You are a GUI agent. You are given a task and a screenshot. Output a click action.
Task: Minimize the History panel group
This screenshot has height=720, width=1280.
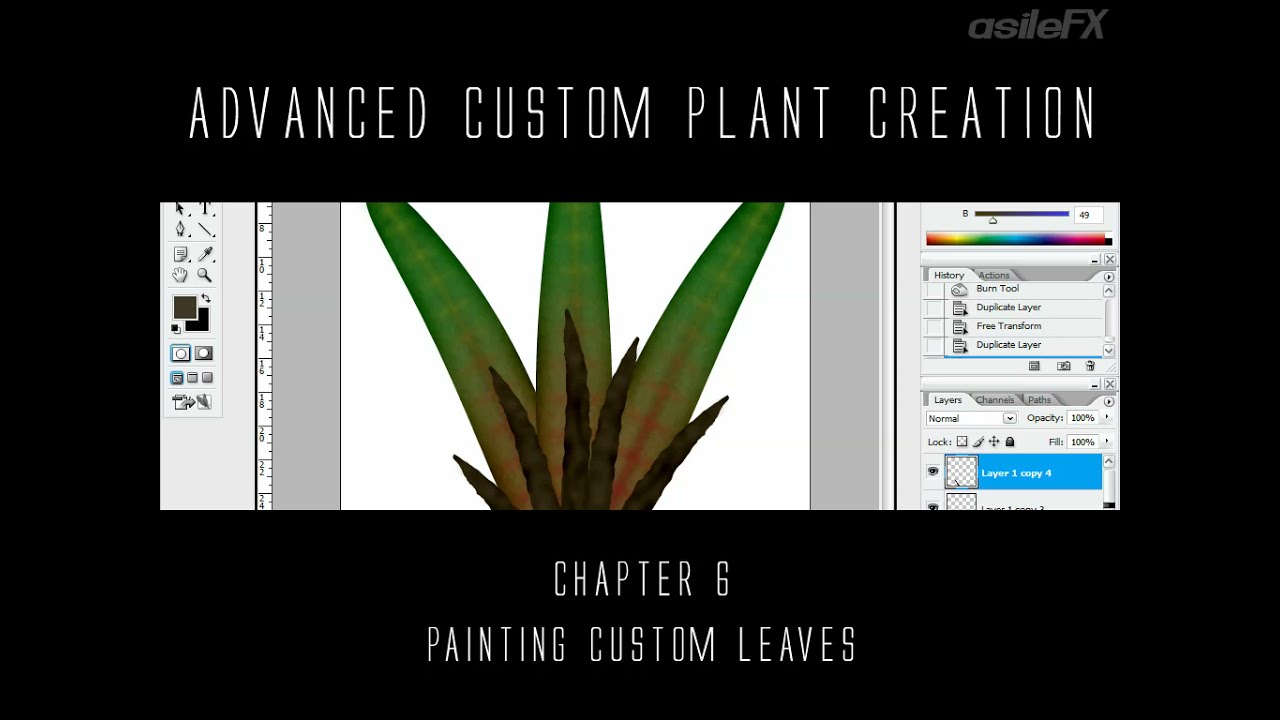point(1095,260)
